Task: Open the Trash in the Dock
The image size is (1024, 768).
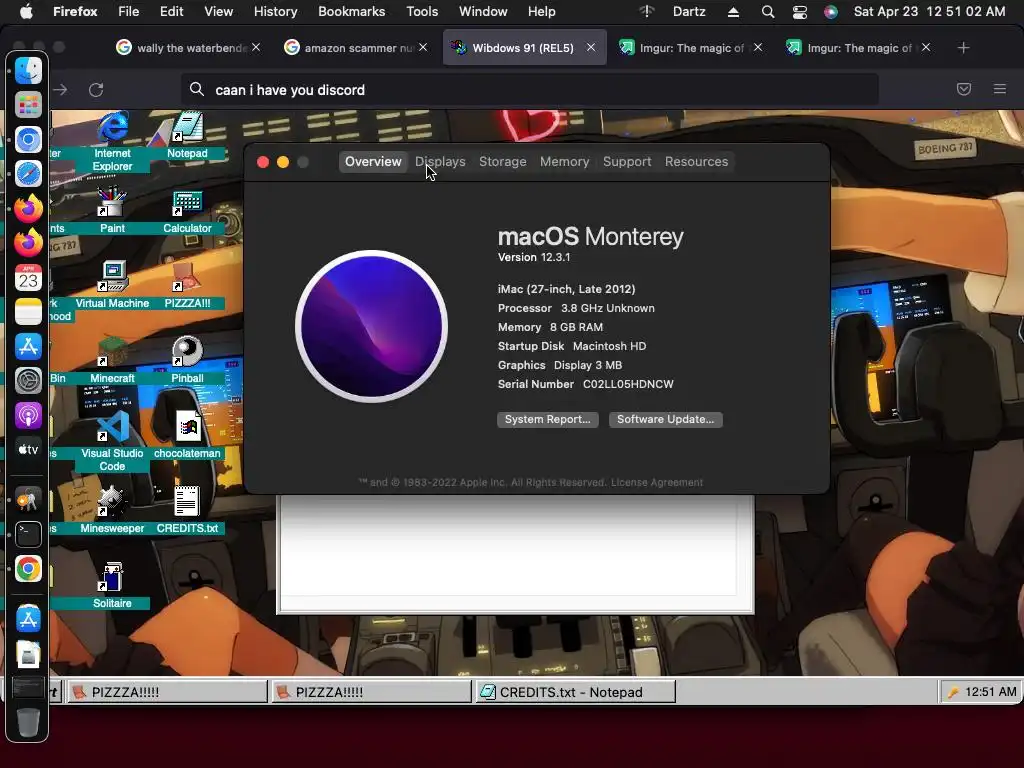Action: point(28,722)
